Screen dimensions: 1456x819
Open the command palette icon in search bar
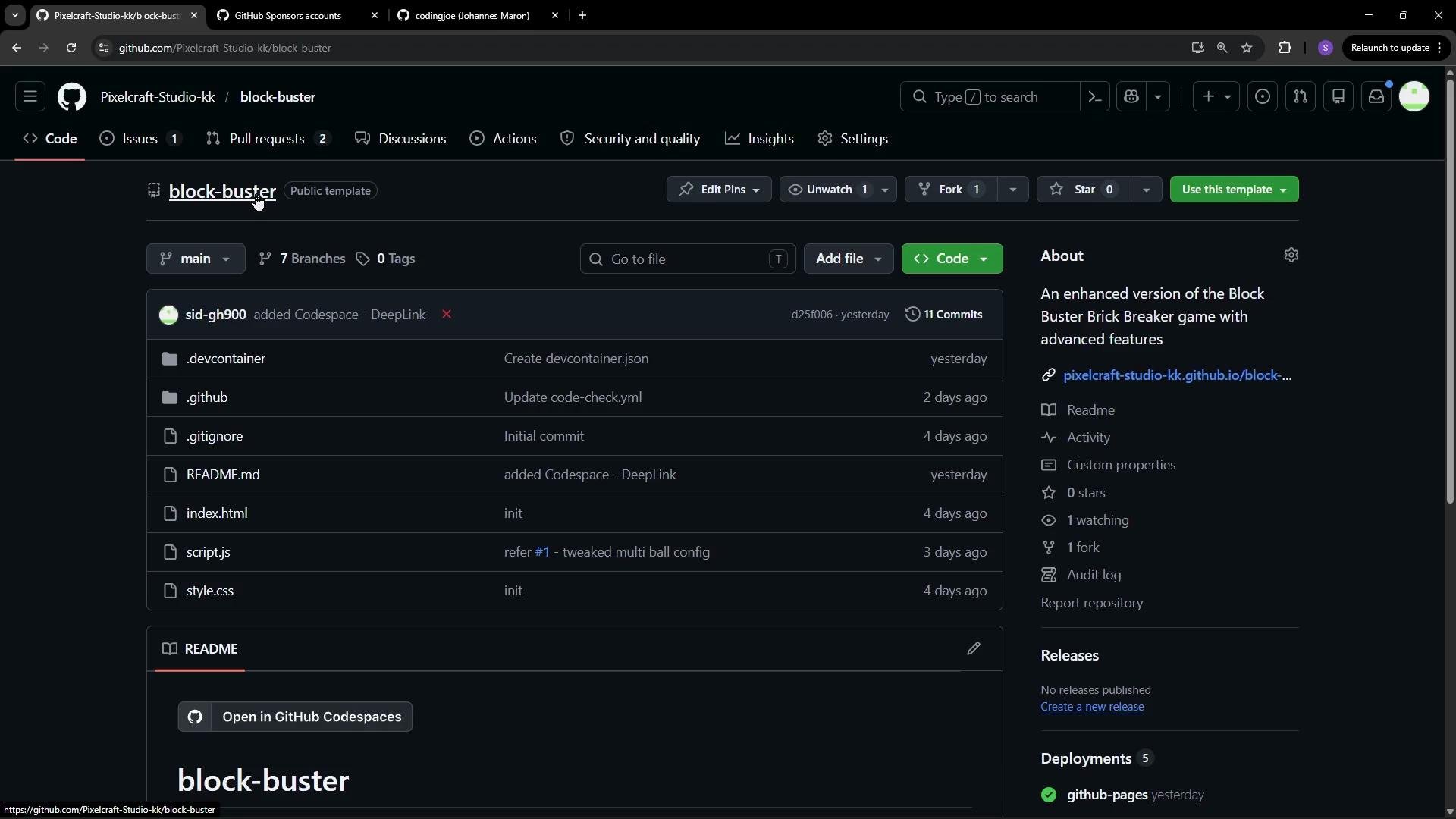[x=1095, y=97]
